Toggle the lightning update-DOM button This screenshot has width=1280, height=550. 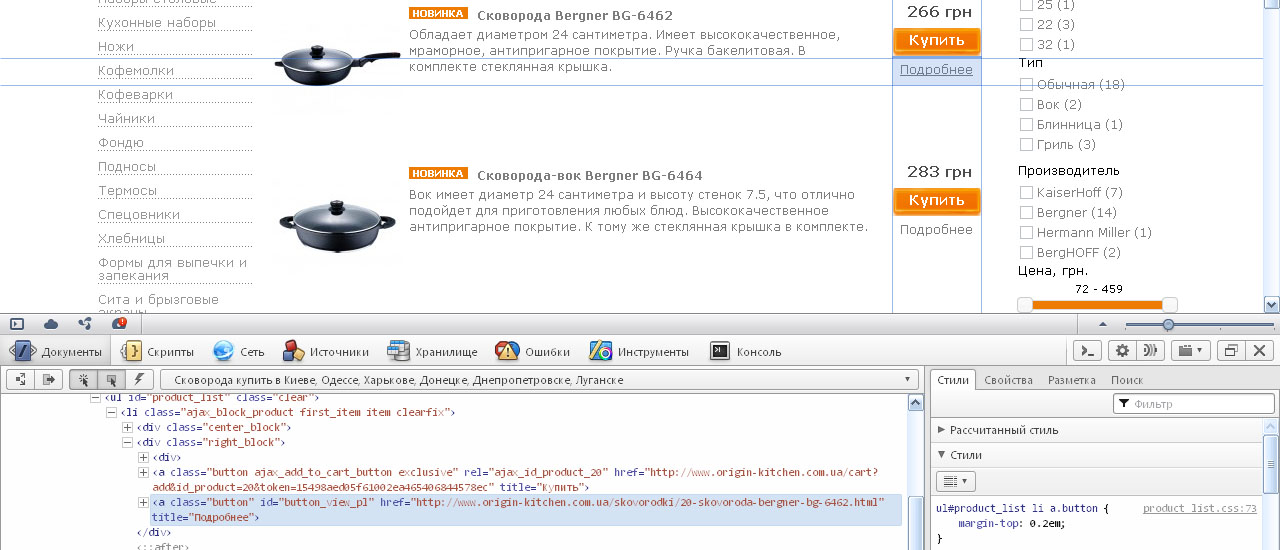pyautogui.click(x=139, y=380)
